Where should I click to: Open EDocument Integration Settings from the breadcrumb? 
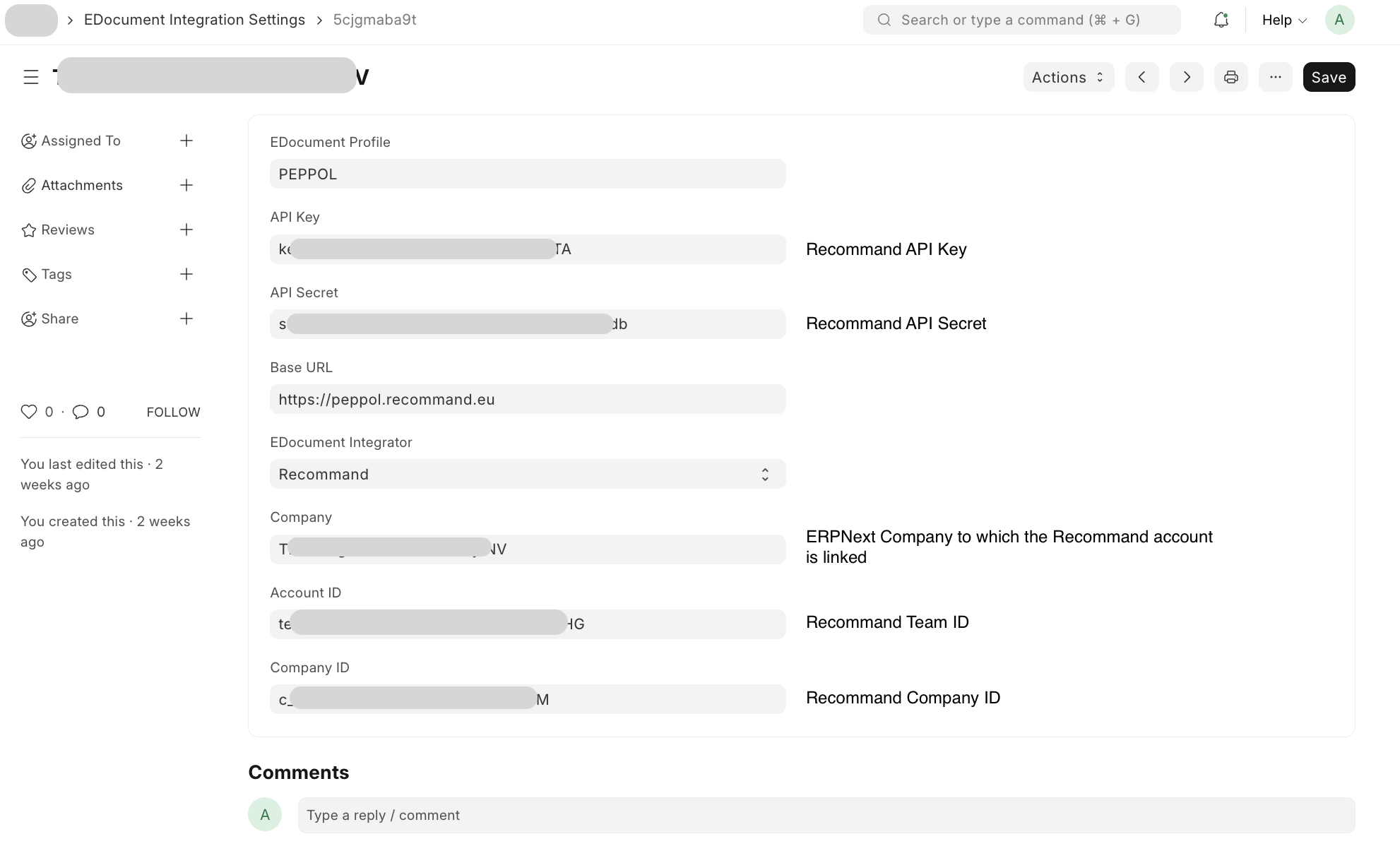[194, 20]
